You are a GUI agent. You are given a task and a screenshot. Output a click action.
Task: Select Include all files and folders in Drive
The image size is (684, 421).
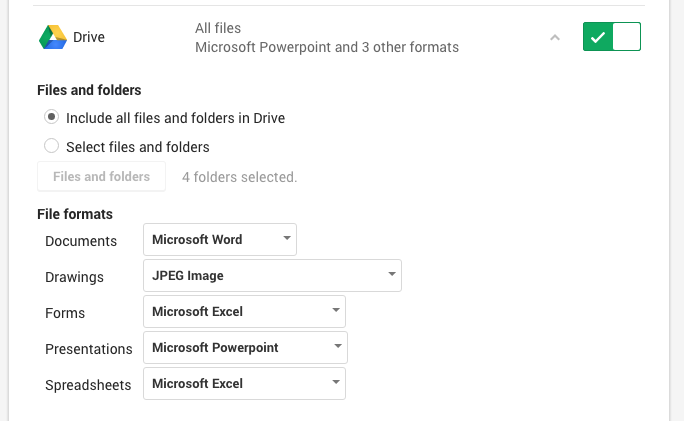click(x=51, y=117)
